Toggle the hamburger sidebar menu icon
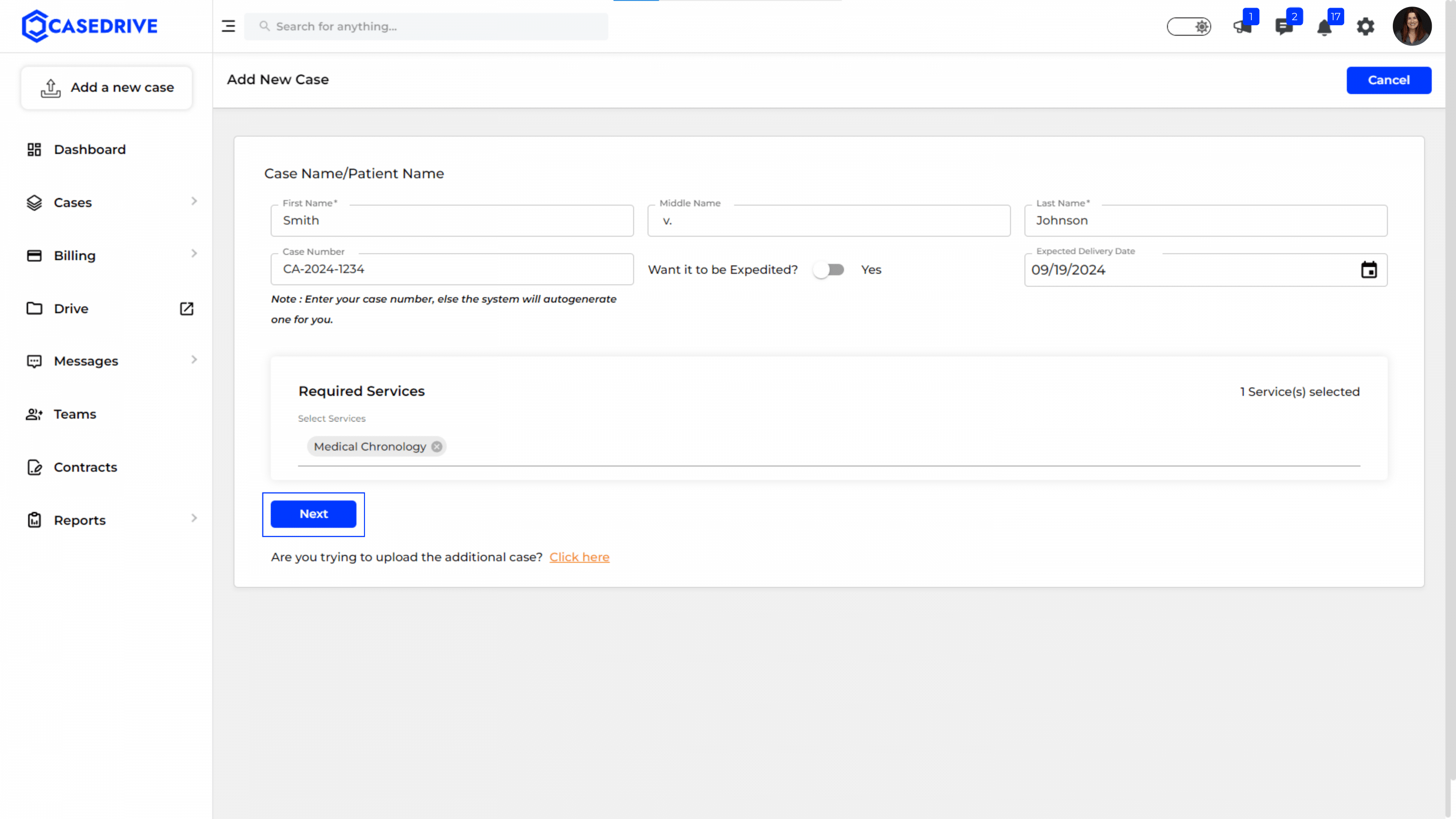1456x819 pixels. coord(229,26)
